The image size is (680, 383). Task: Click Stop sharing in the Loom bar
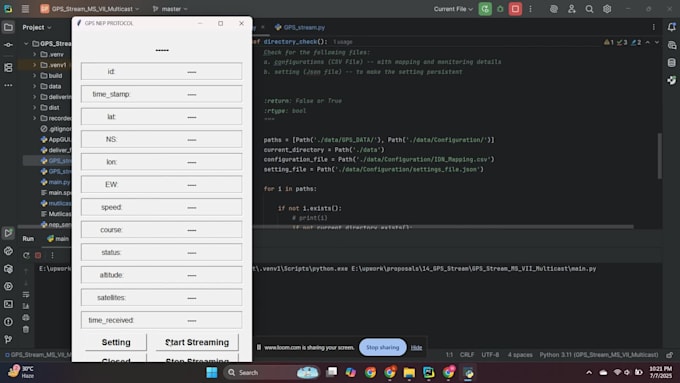click(382, 347)
